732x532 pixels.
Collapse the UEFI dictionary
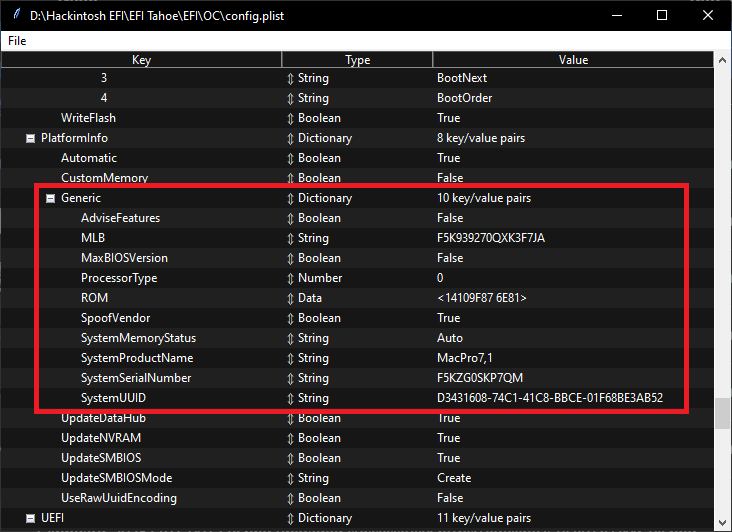[30, 518]
